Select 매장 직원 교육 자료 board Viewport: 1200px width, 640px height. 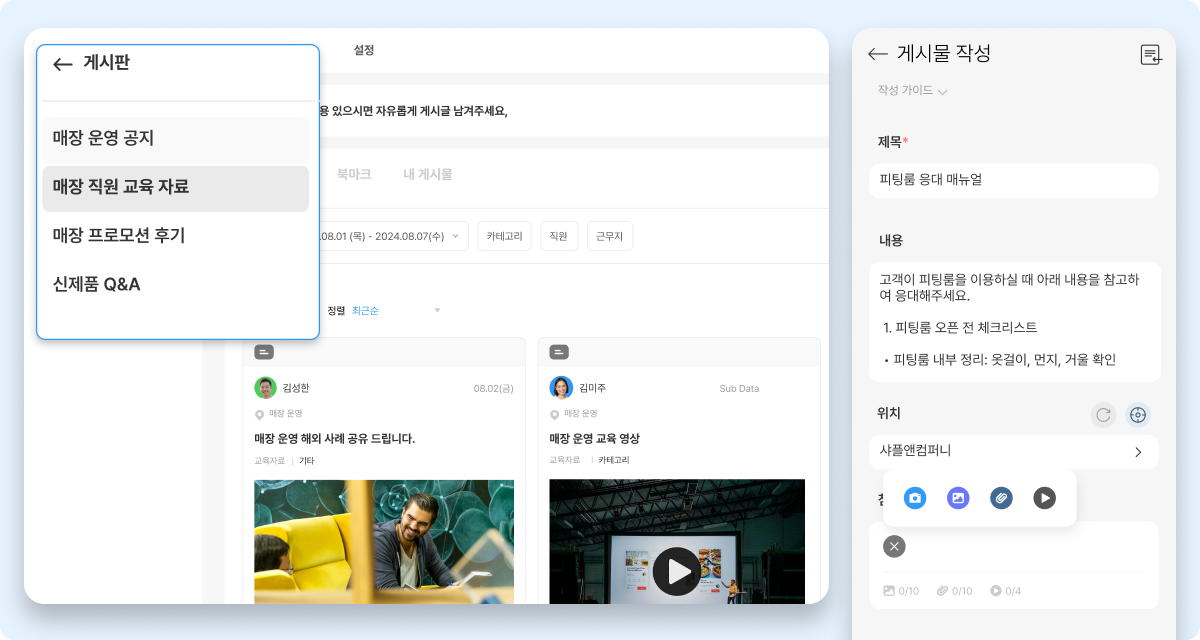(175, 187)
